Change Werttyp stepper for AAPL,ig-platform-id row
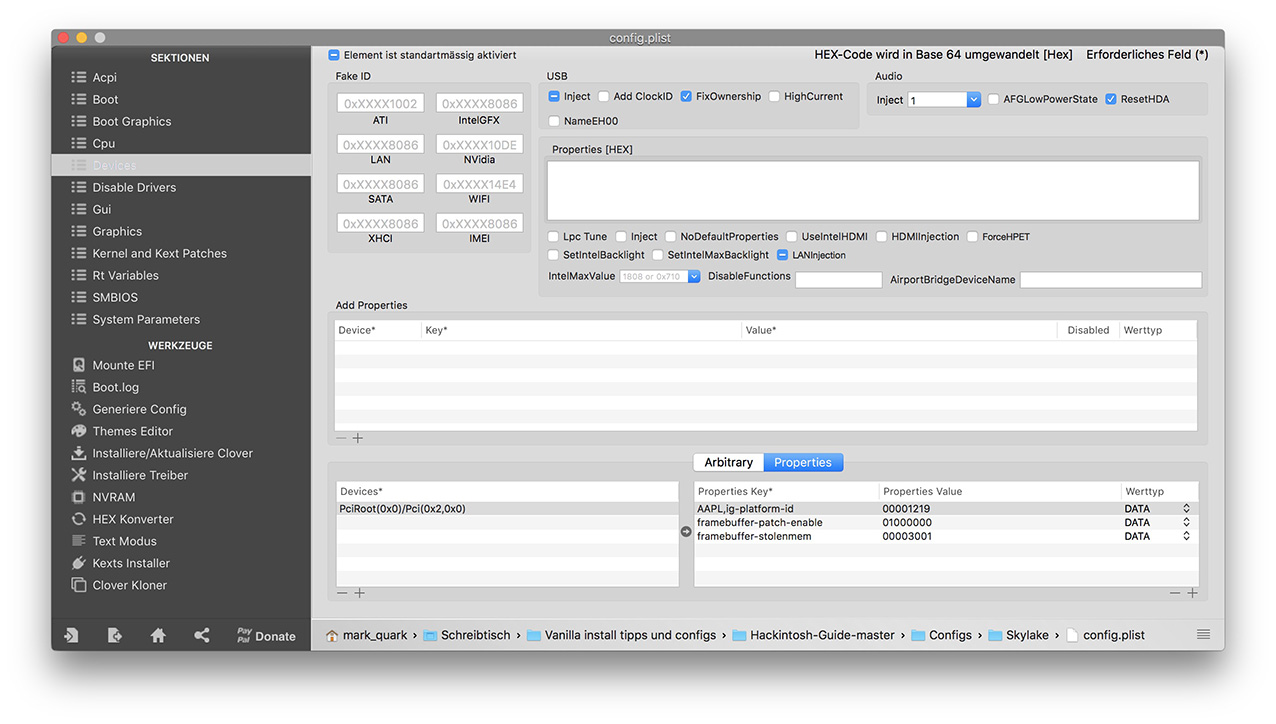The height and width of the screenshot is (724, 1276). [1186, 509]
